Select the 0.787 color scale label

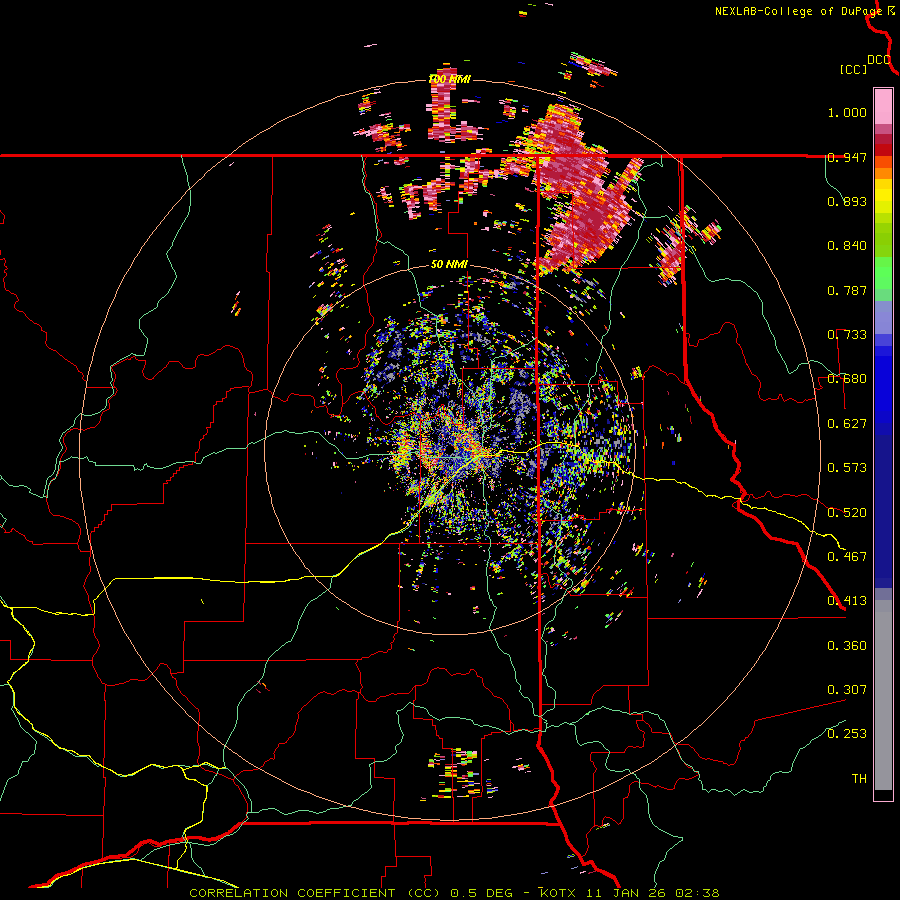[847, 290]
